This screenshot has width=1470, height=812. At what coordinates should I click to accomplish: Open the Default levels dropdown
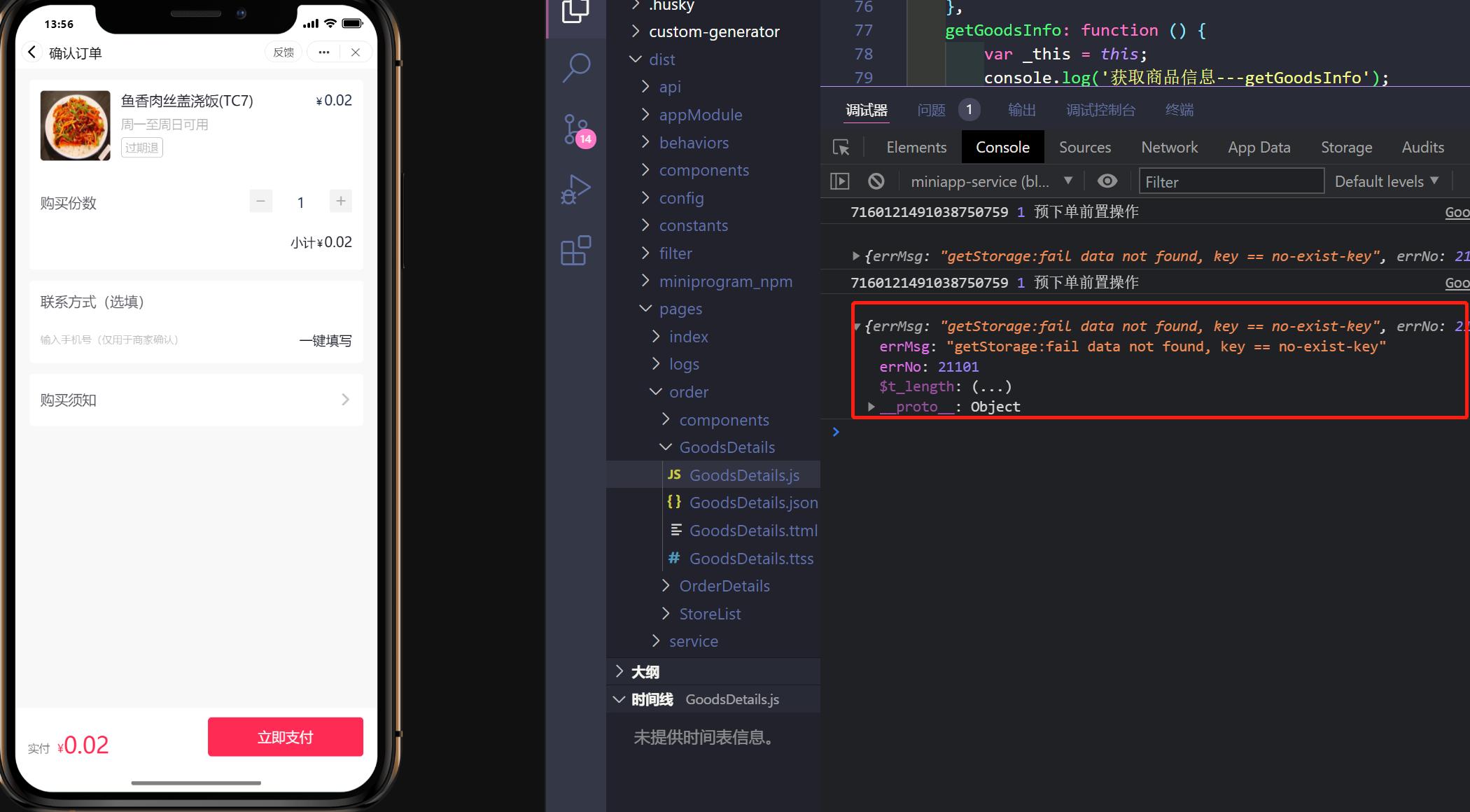(x=1386, y=181)
